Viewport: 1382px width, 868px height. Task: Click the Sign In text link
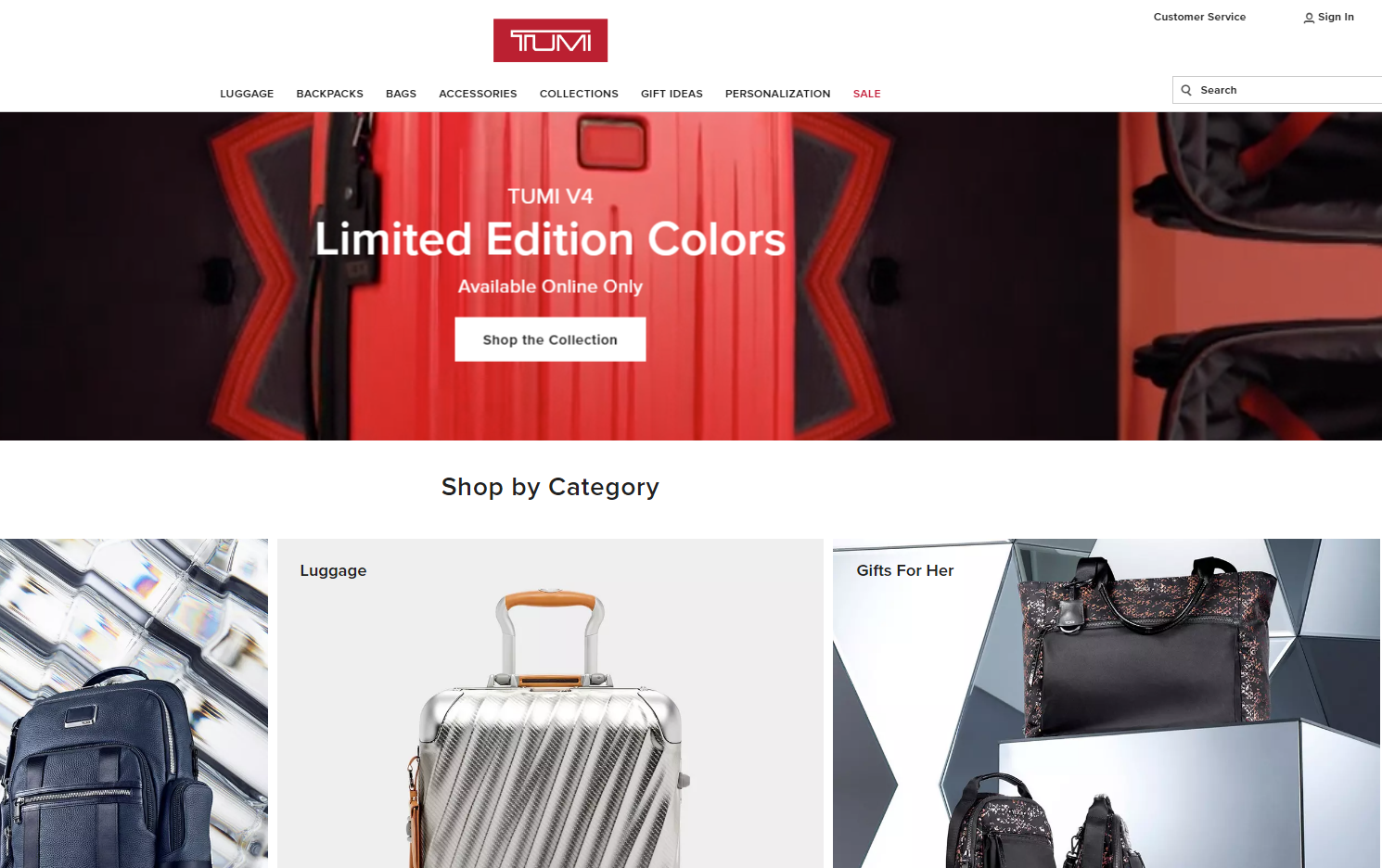pyautogui.click(x=1336, y=17)
